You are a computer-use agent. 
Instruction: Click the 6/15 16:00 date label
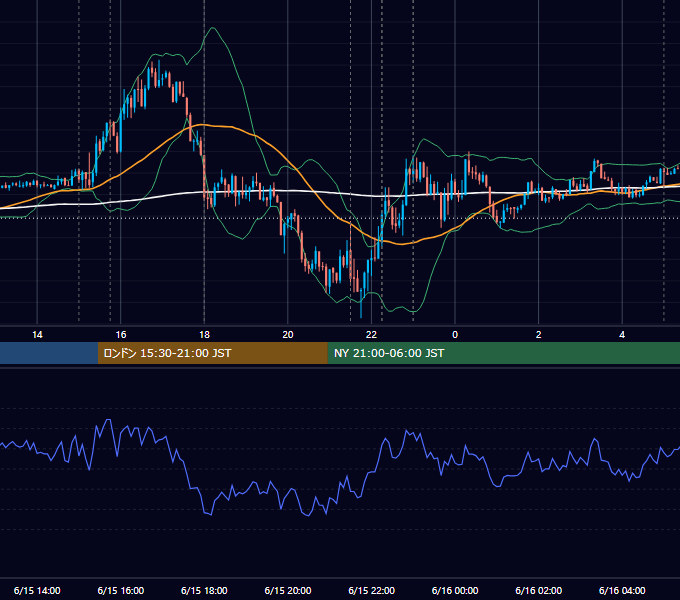point(121,590)
